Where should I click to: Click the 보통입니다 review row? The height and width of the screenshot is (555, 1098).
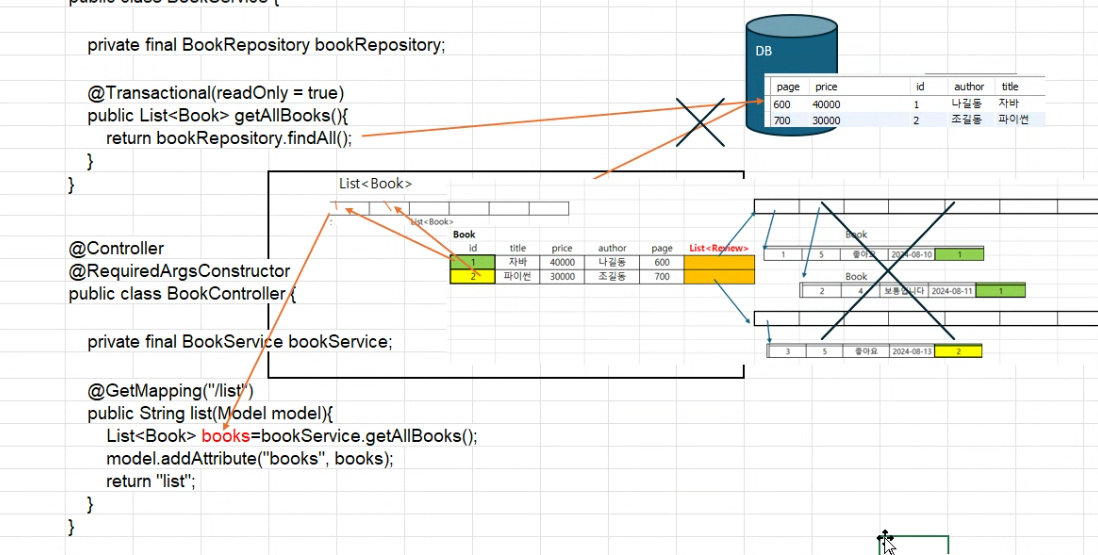click(x=912, y=290)
